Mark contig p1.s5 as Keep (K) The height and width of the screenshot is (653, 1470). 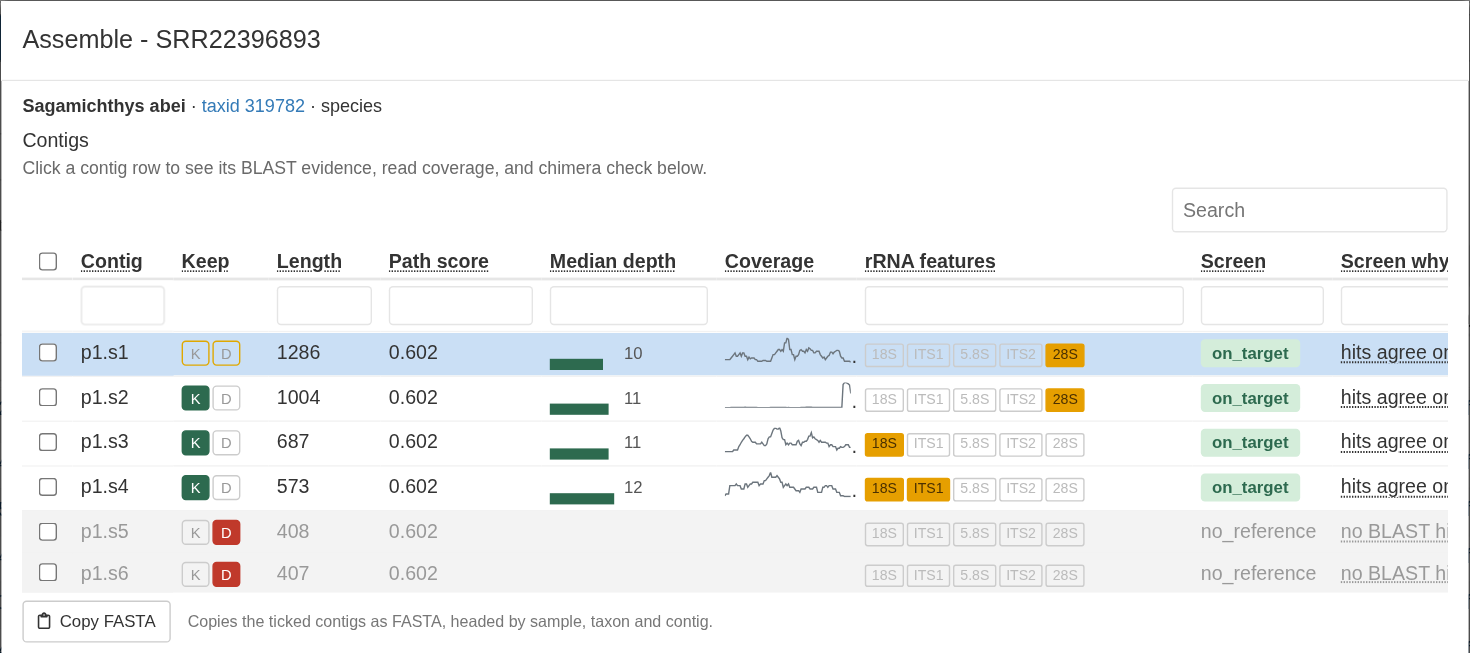click(195, 533)
